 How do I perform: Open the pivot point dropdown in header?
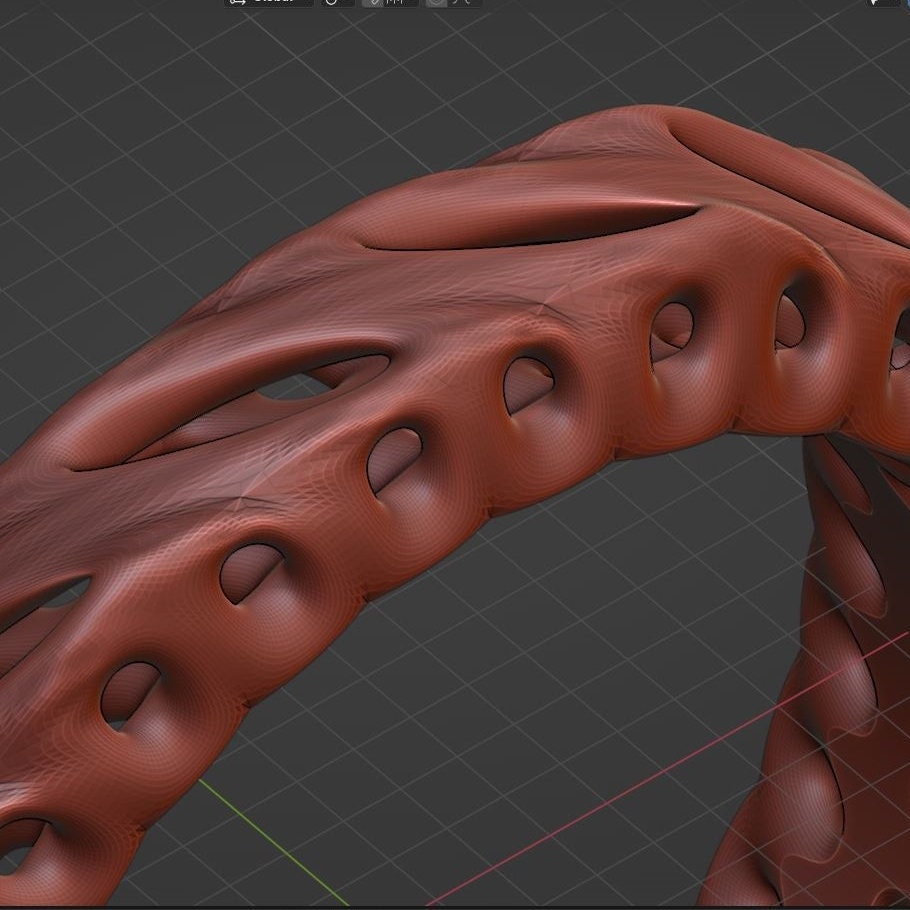(x=338, y=2)
